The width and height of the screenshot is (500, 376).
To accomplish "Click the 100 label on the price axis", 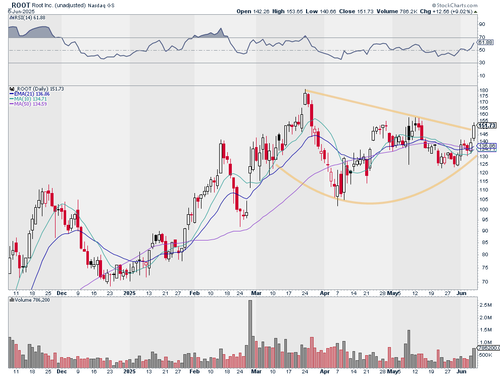I will coord(483,209).
